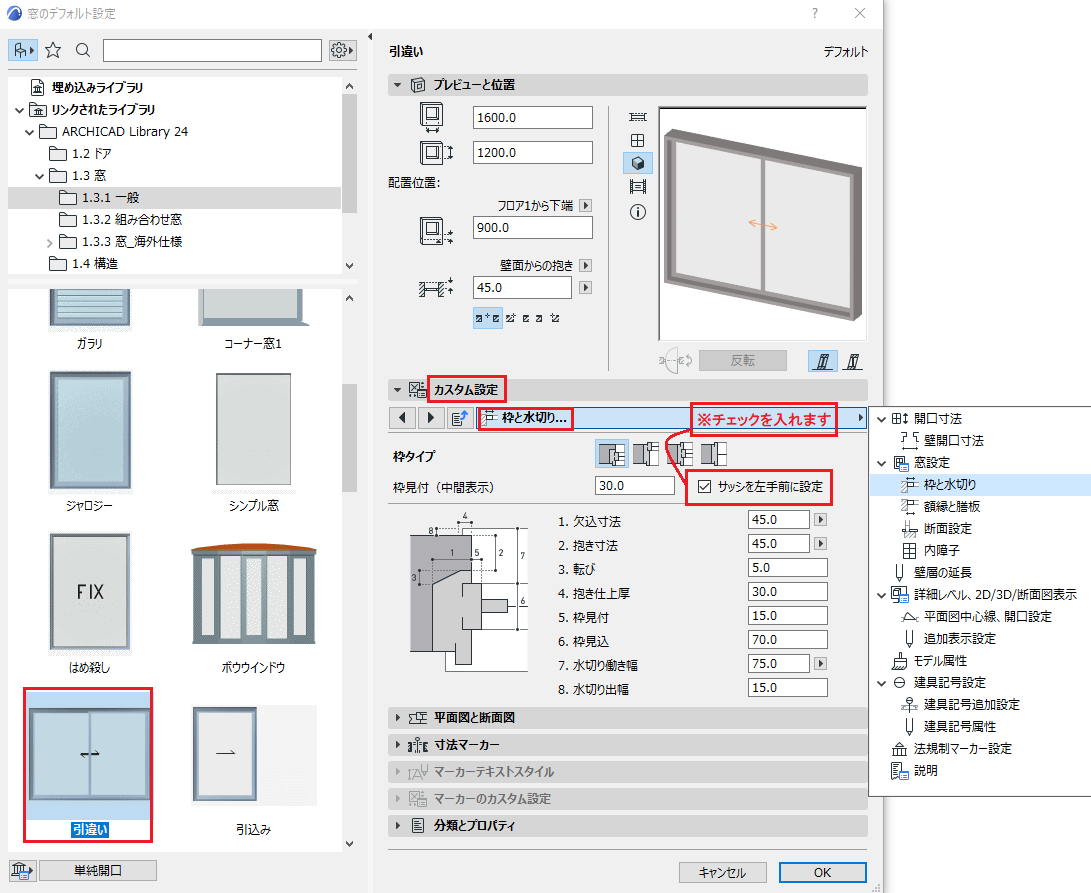
Task: Click the library search magnifier icon
Action: tap(83, 50)
